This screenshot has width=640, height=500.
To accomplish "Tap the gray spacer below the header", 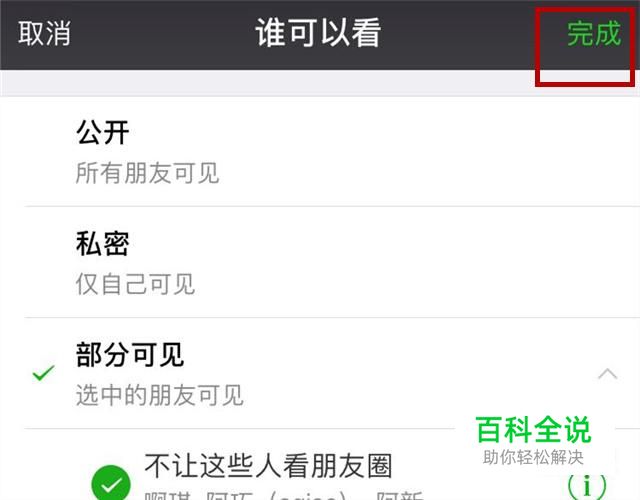I will (267, 83).
